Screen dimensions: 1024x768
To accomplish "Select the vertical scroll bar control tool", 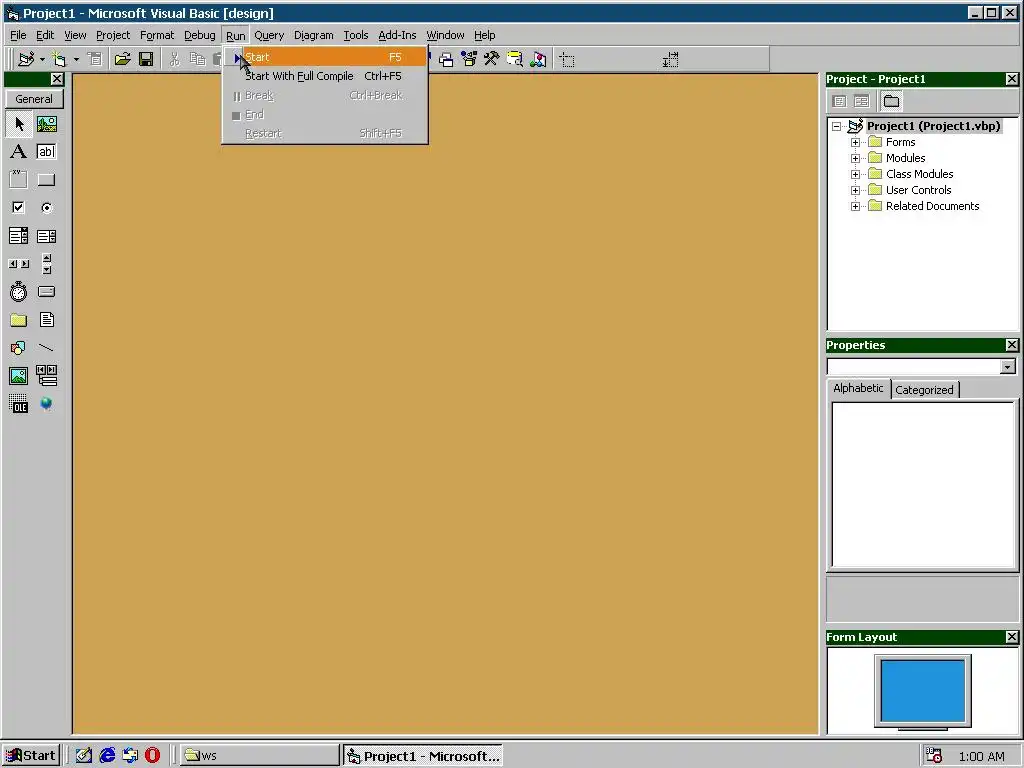I will [x=46, y=264].
